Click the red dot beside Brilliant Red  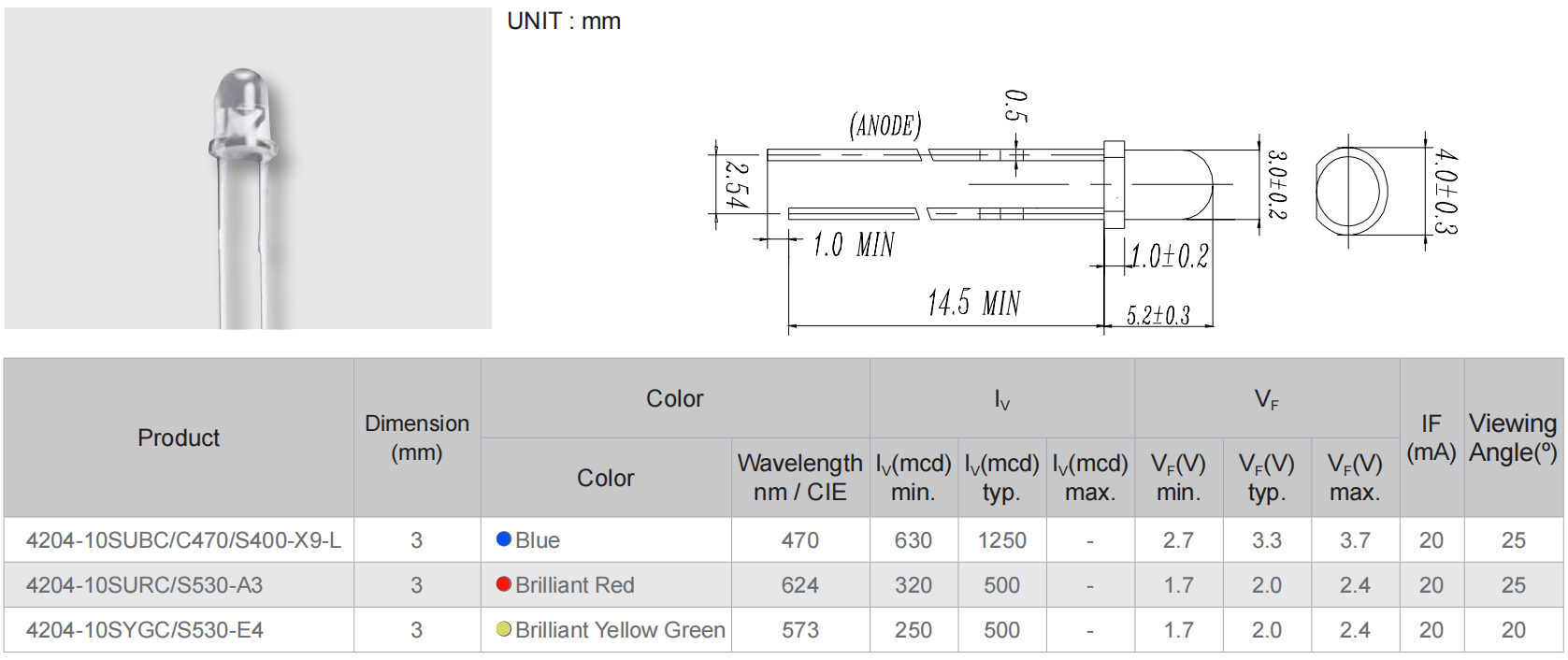pos(504,584)
